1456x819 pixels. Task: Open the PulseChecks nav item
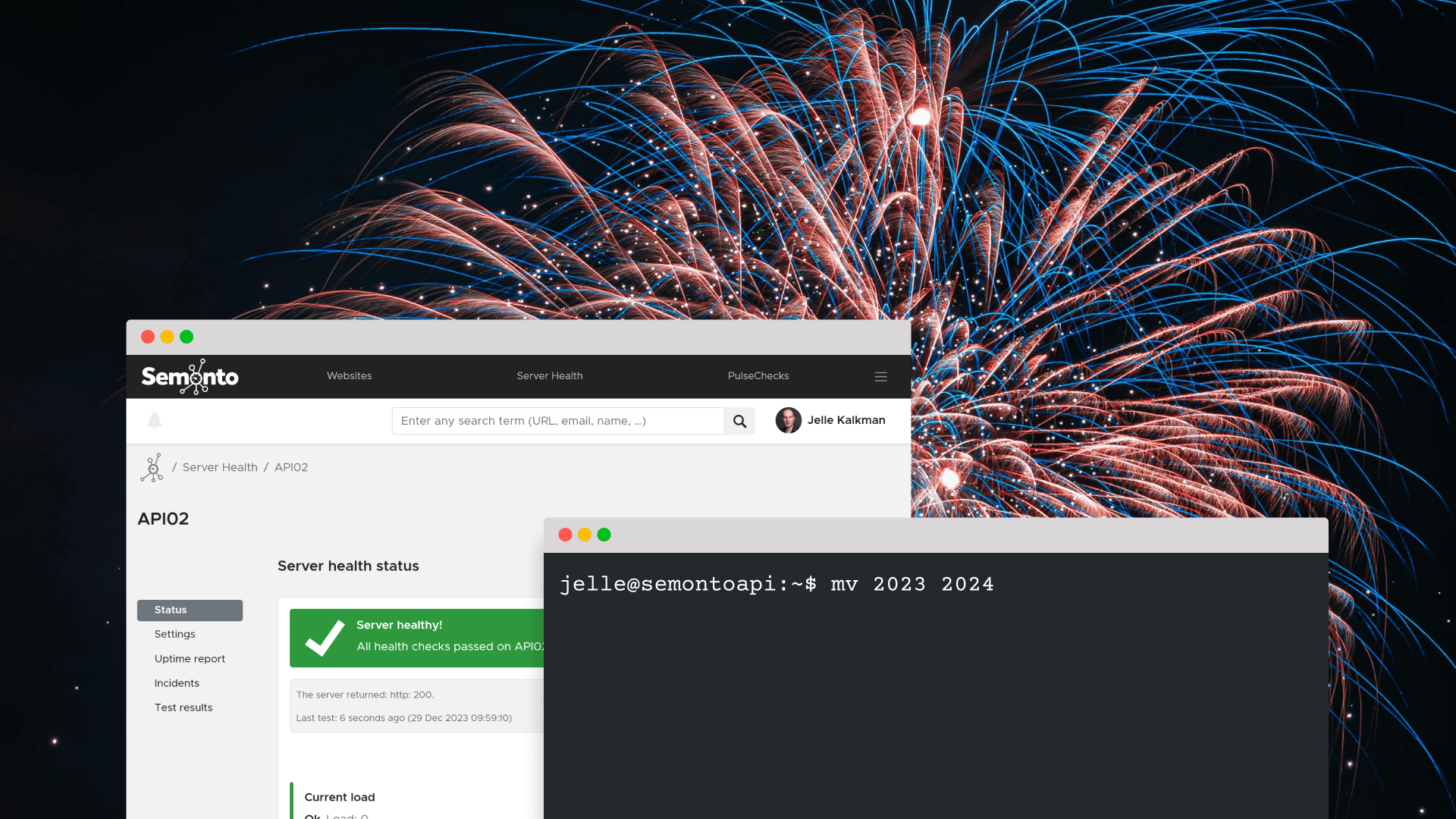pos(758,376)
